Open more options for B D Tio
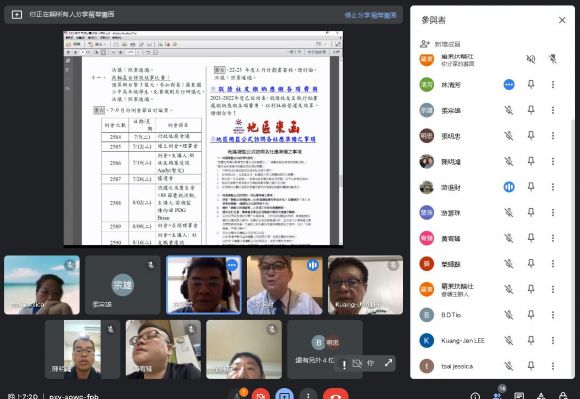 (x=553, y=315)
